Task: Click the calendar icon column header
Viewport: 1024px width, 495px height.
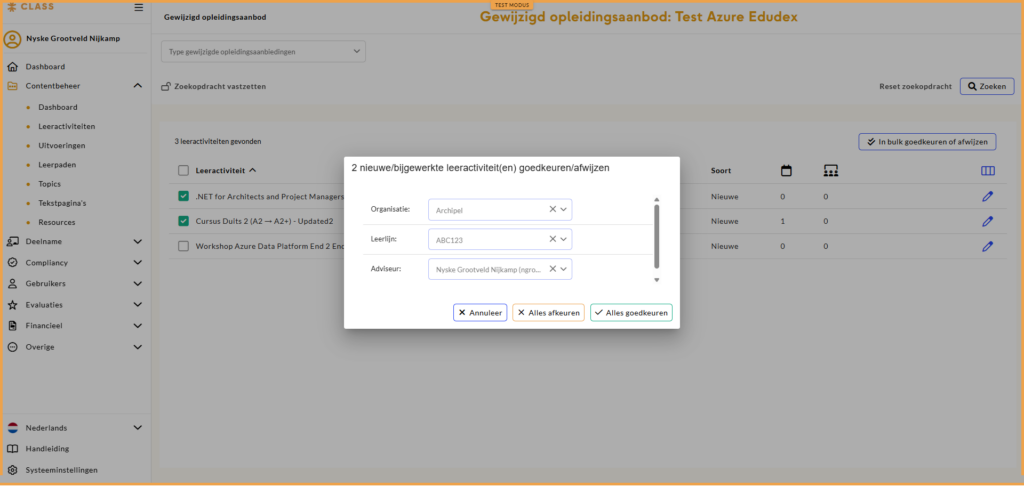Action: (x=786, y=171)
